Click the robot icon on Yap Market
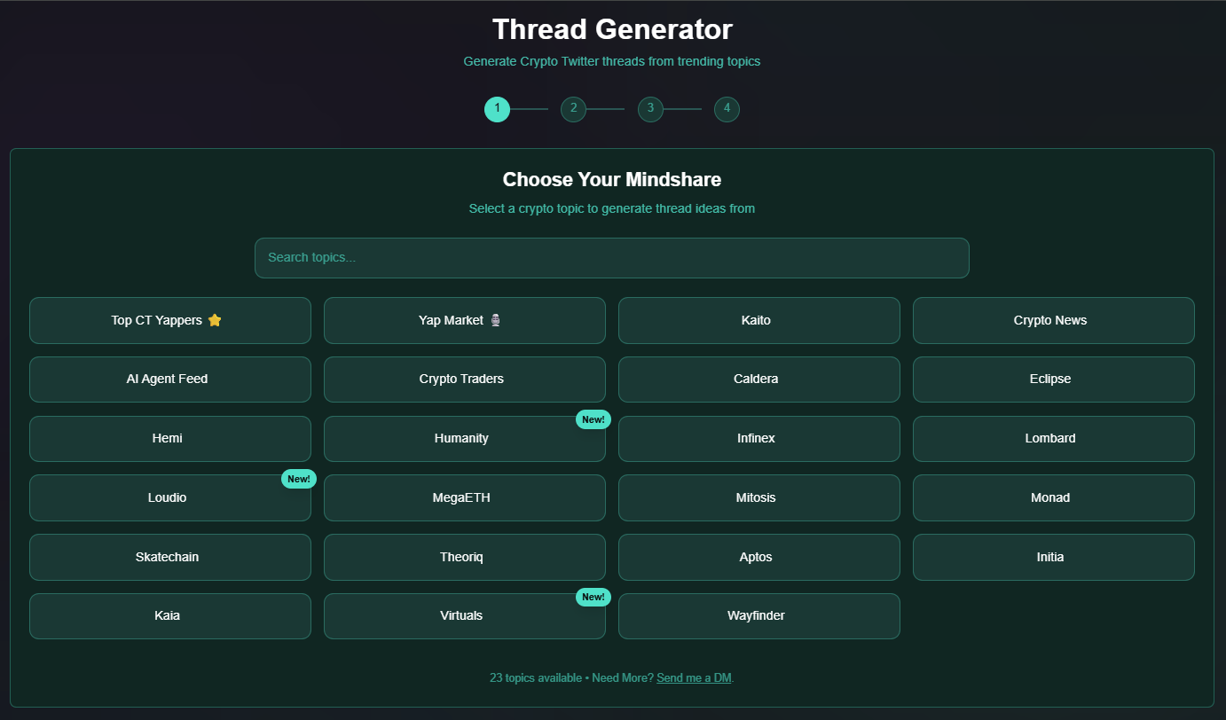Image resolution: width=1226 pixels, height=720 pixels. tap(495, 320)
